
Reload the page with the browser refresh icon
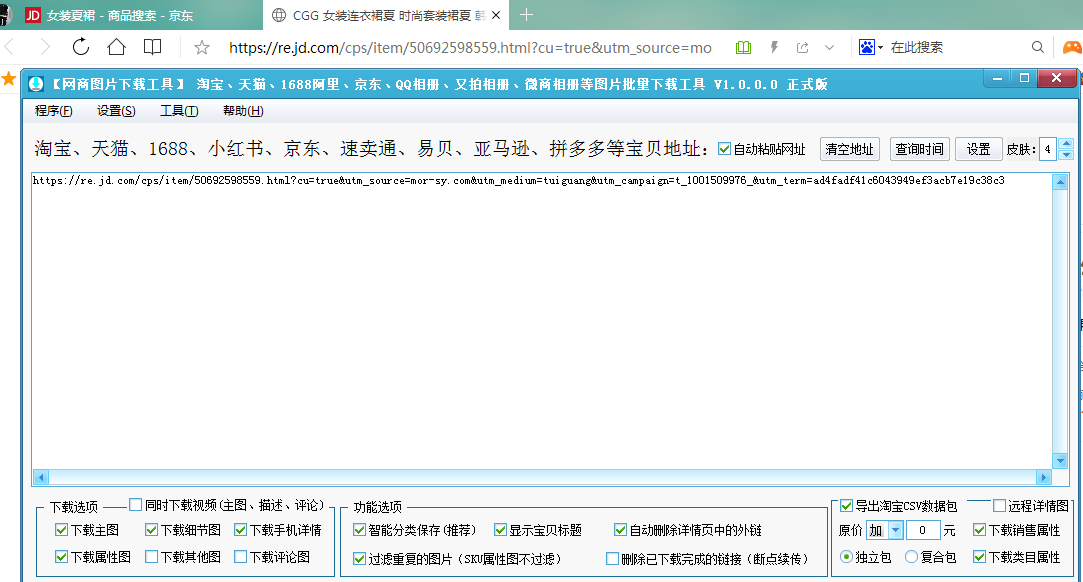81,46
